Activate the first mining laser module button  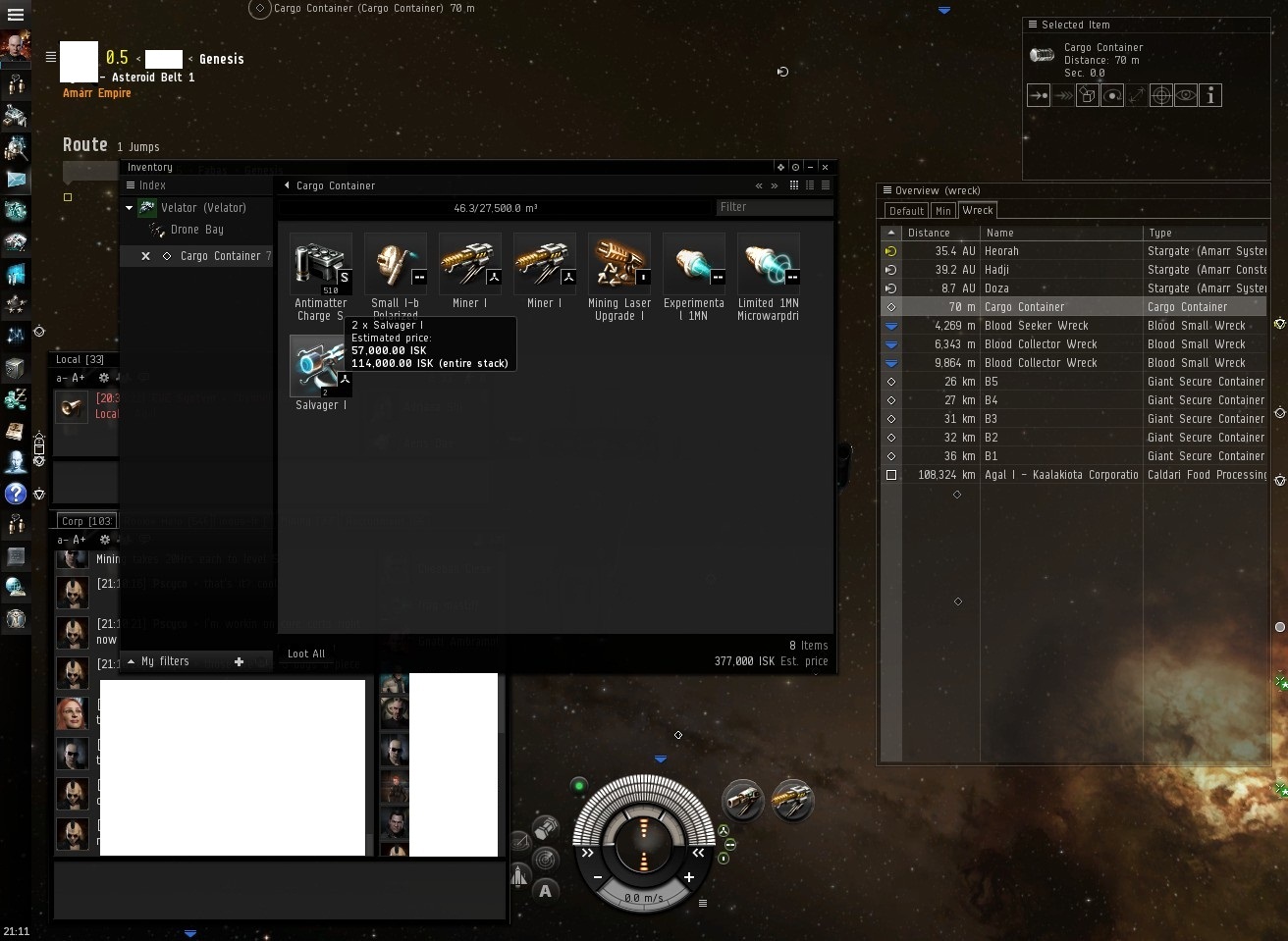744,801
